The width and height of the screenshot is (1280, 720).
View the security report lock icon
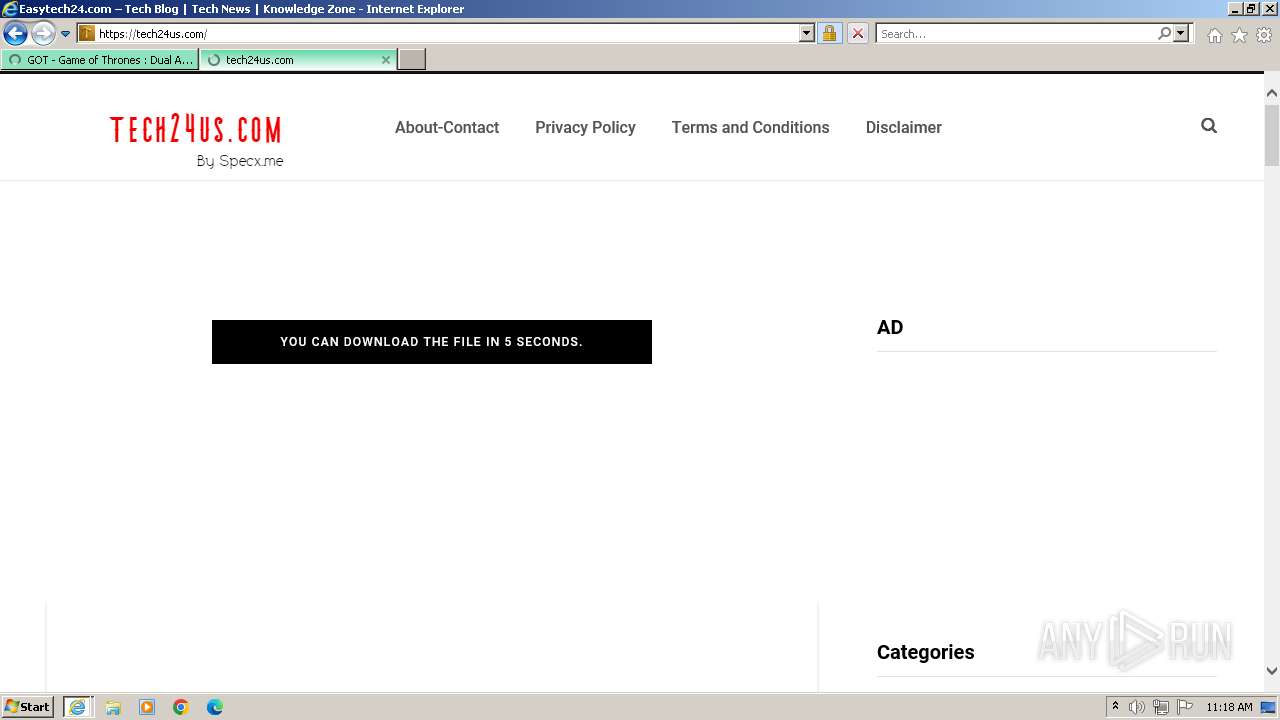pyautogui.click(x=829, y=34)
